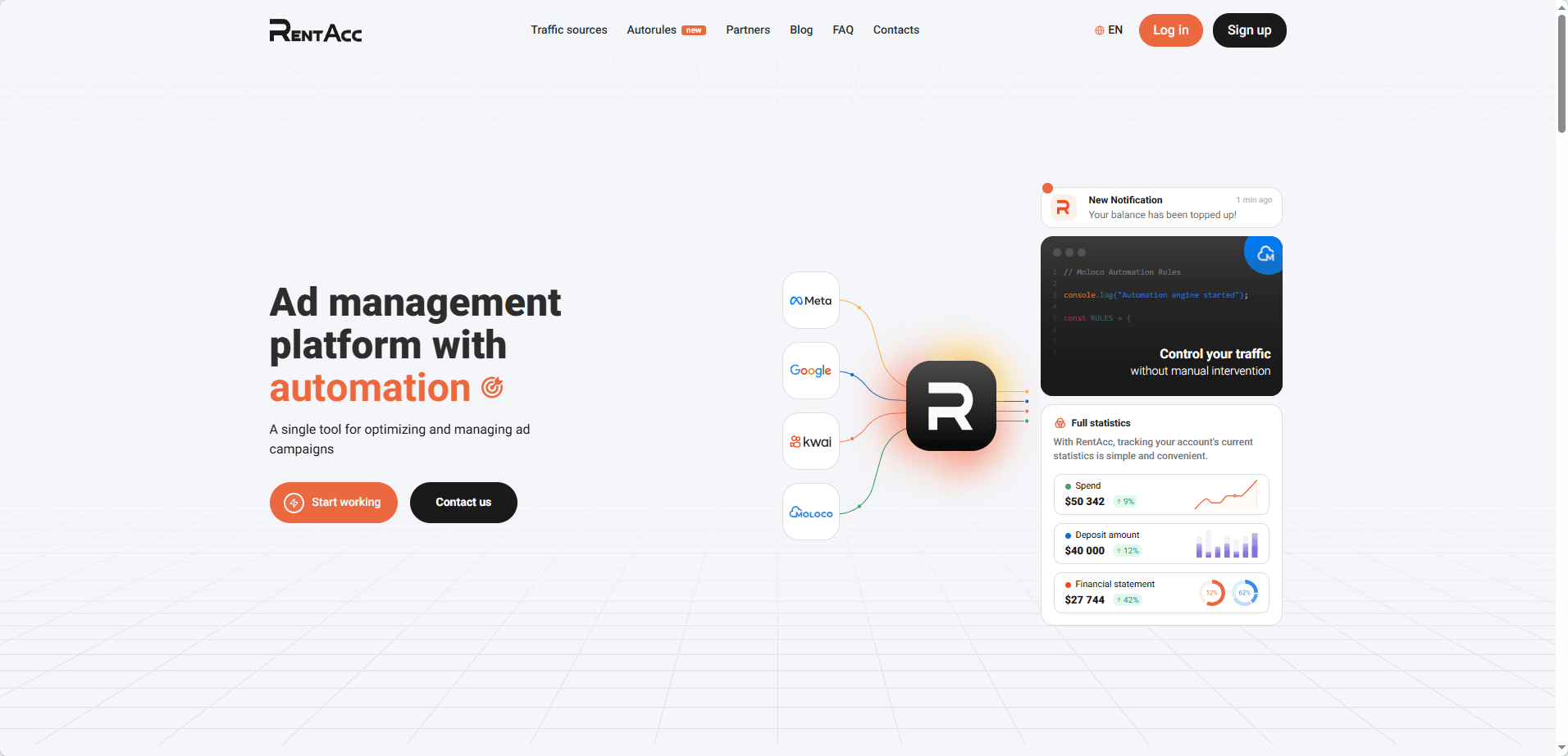Open the Autorules page
Image resolution: width=1568 pixels, height=756 pixels.
click(652, 30)
